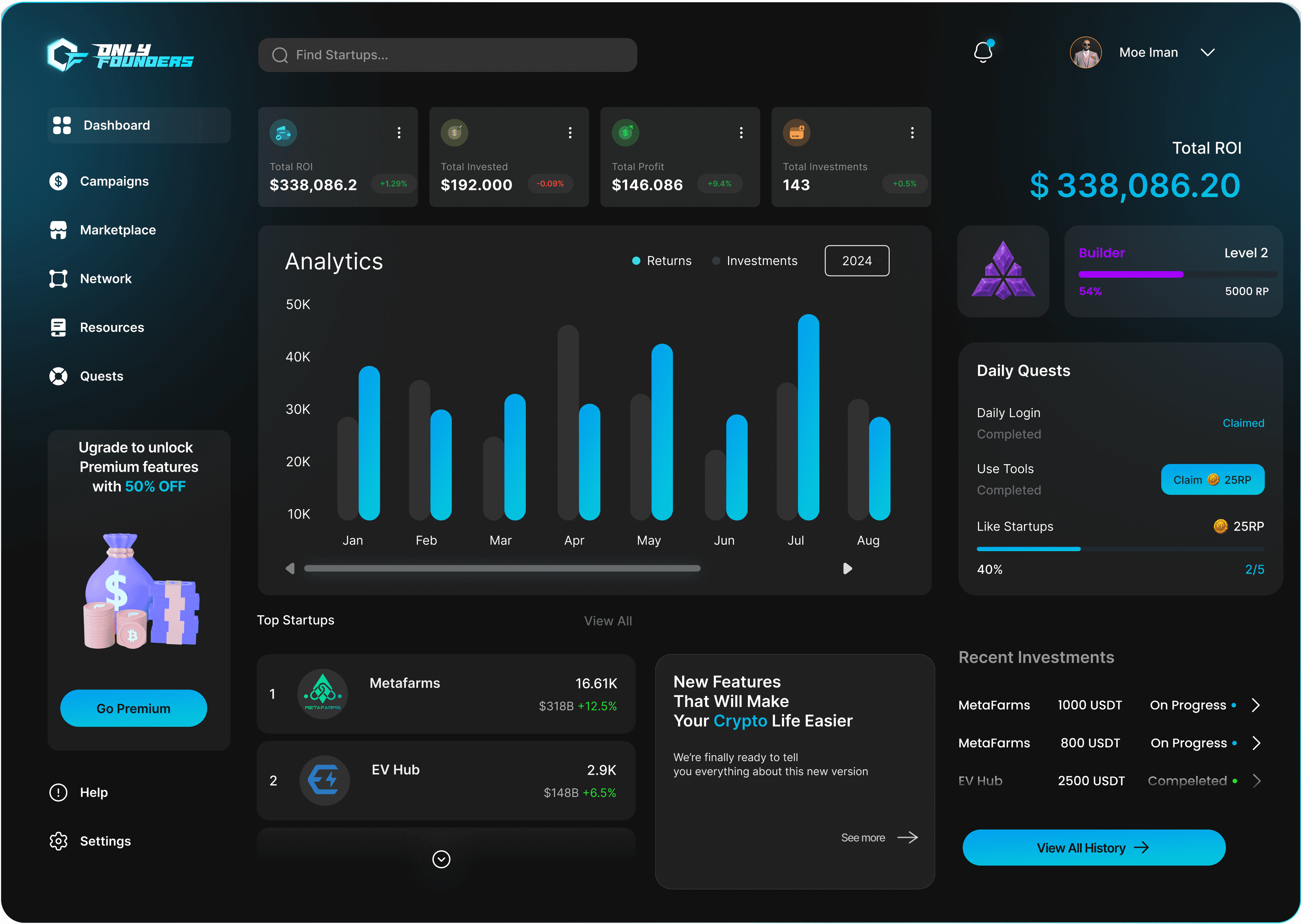Click the purple Builder badge icon
The height and width of the screenshot is (924, 1301).
click(x=1003, y=271)
